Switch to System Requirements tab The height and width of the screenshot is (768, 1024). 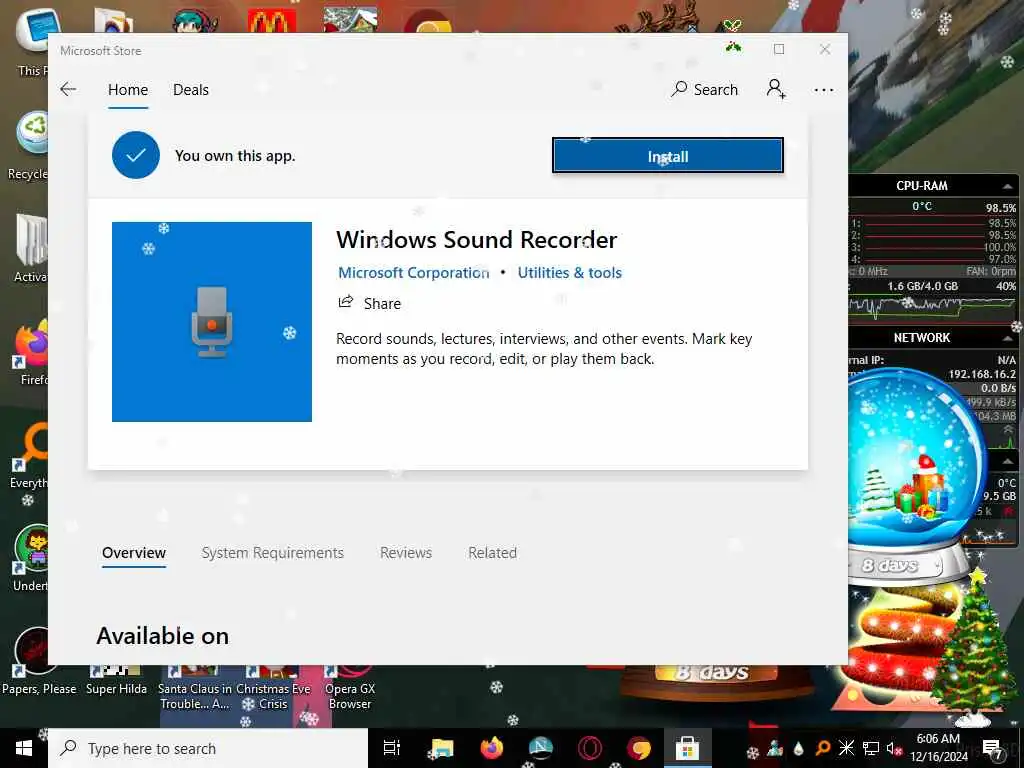272,552
